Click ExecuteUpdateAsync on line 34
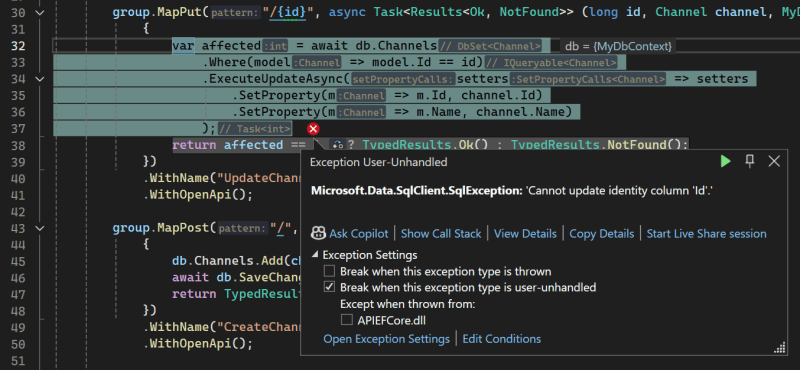 (x=276, y=79)
